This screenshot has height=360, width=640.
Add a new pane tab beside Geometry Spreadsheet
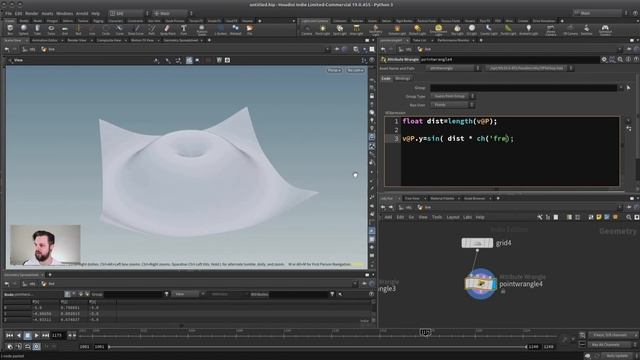coord(50,275)
